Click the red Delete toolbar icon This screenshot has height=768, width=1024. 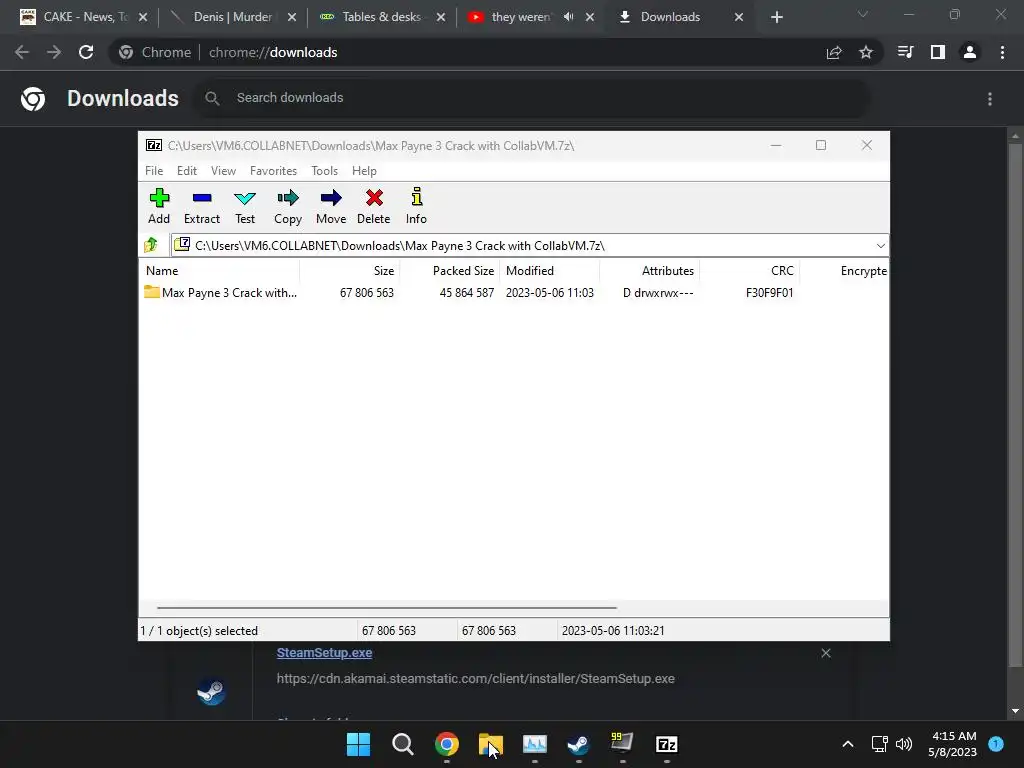tap(374, 206)
